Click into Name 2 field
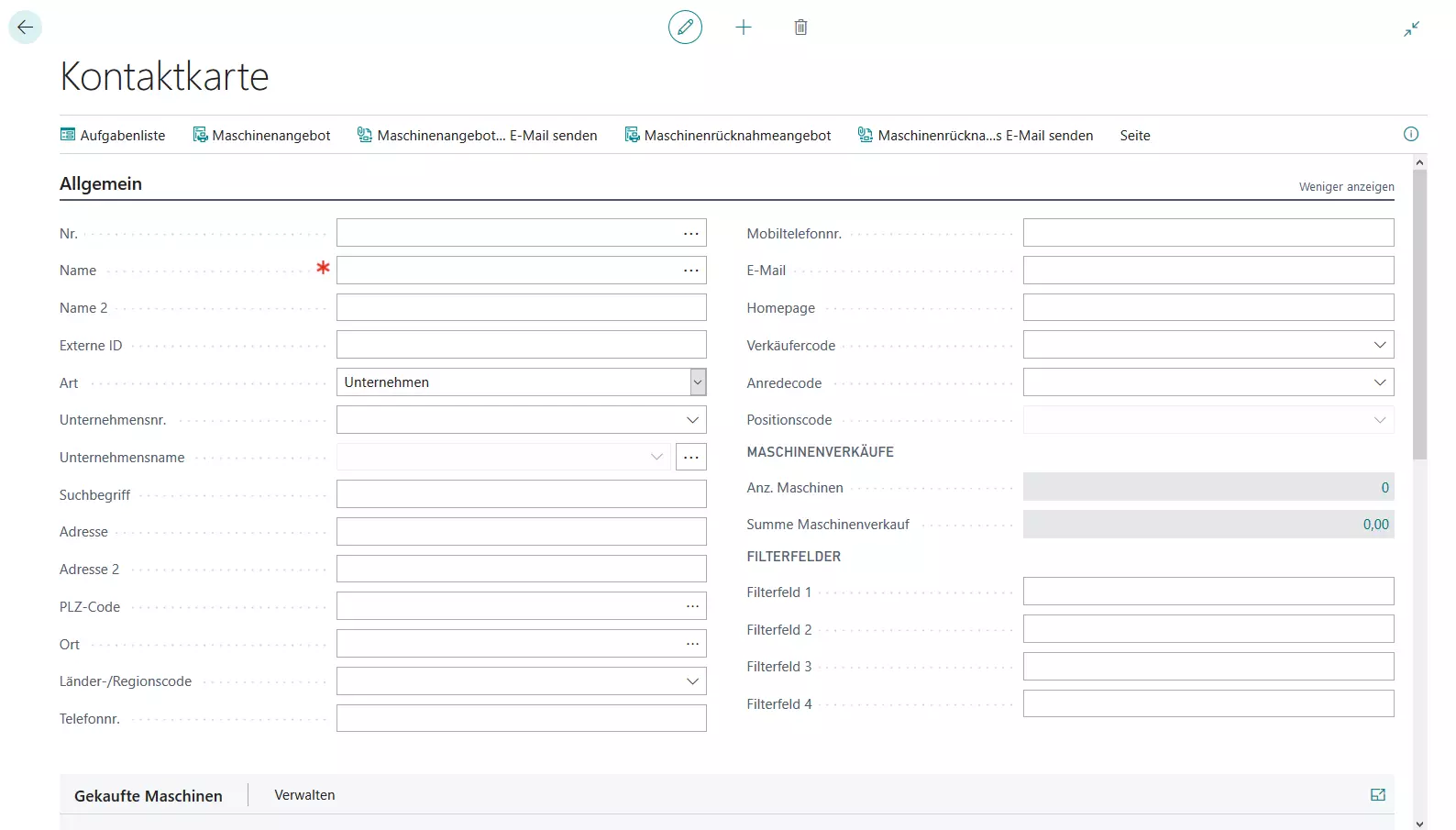 click(521, 307)
